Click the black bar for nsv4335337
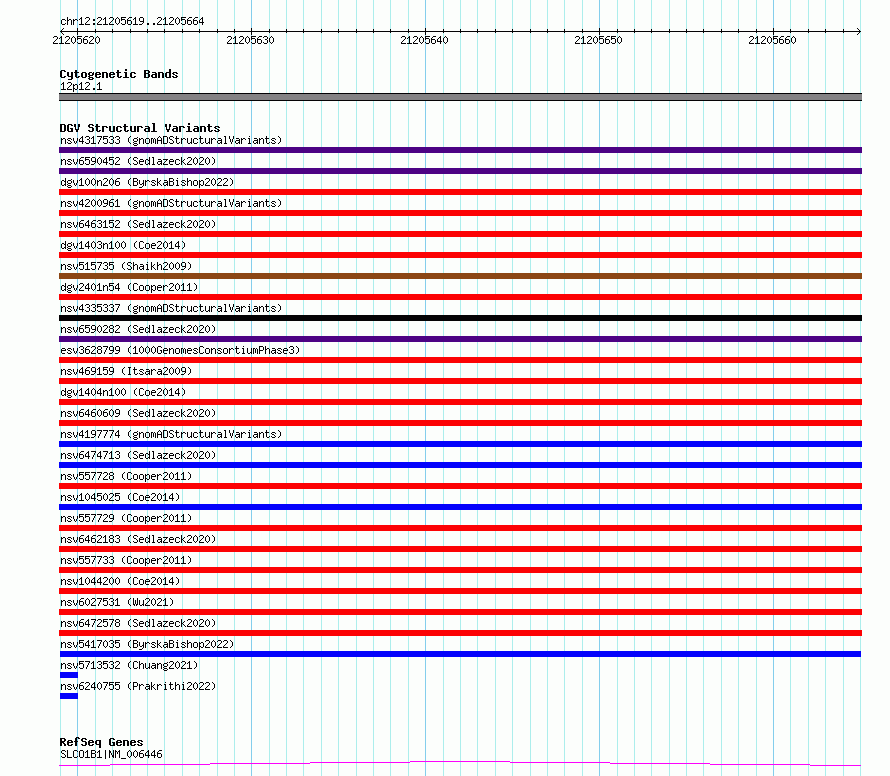 point(460,318)
